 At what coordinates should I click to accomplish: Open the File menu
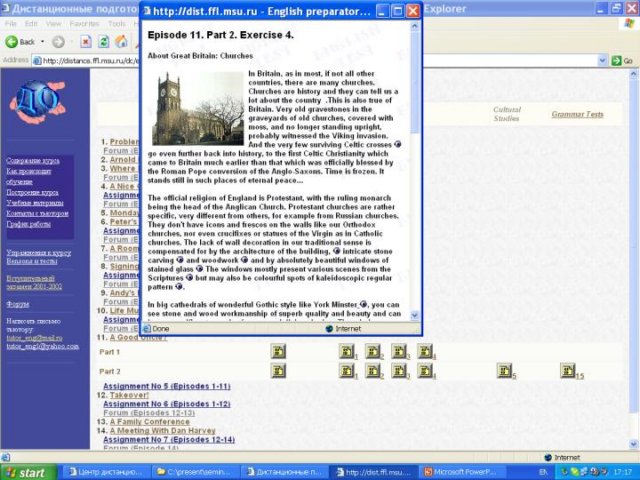[x=11, y=24]
